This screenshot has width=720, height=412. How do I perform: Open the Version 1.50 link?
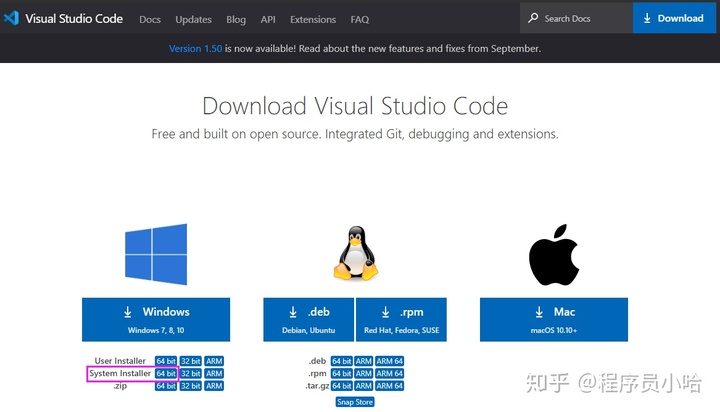tap(195, 48)
